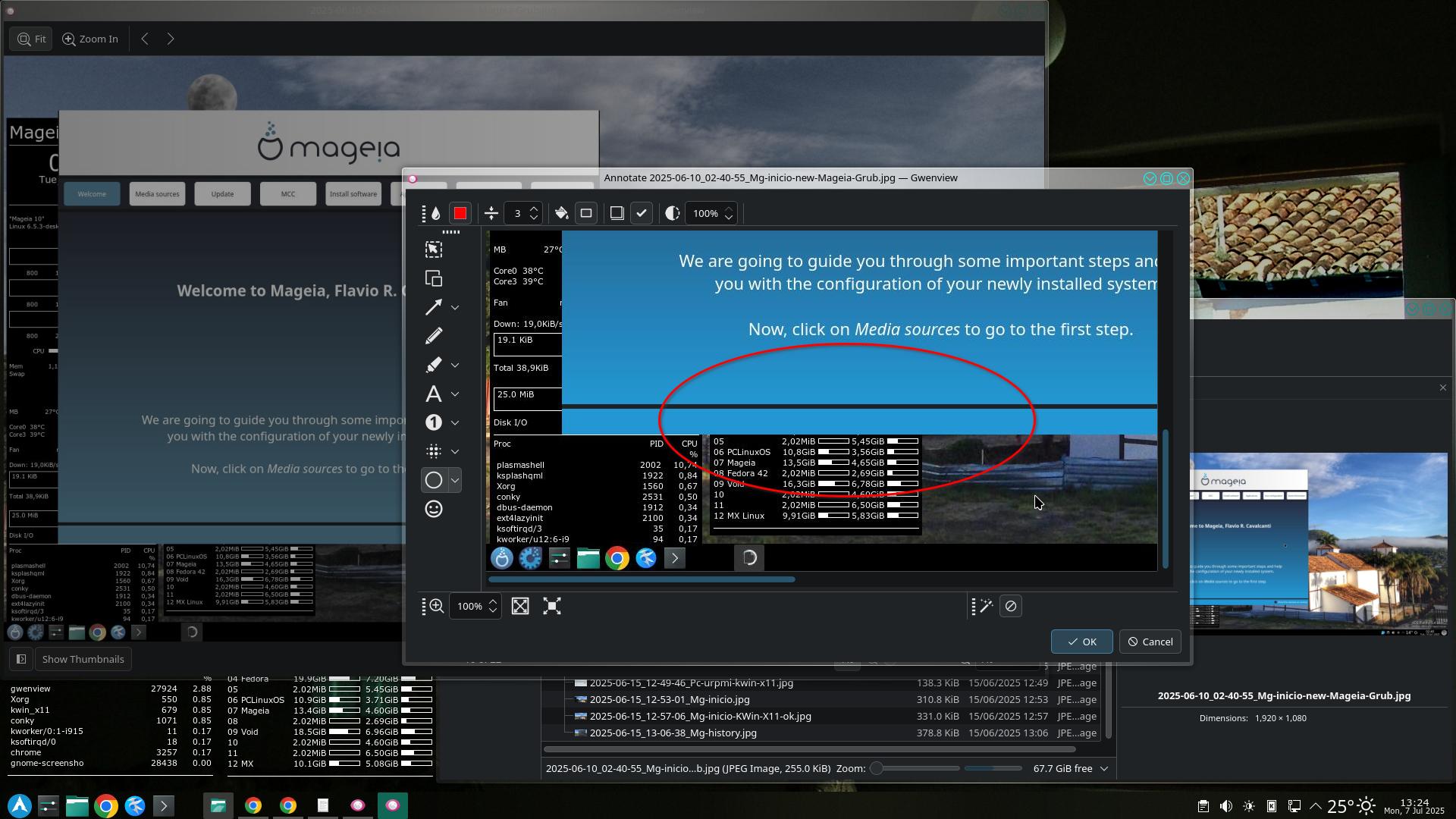
Task: Open the Arch application launcher
Action: pyautogui.click(x=20, y=805)
